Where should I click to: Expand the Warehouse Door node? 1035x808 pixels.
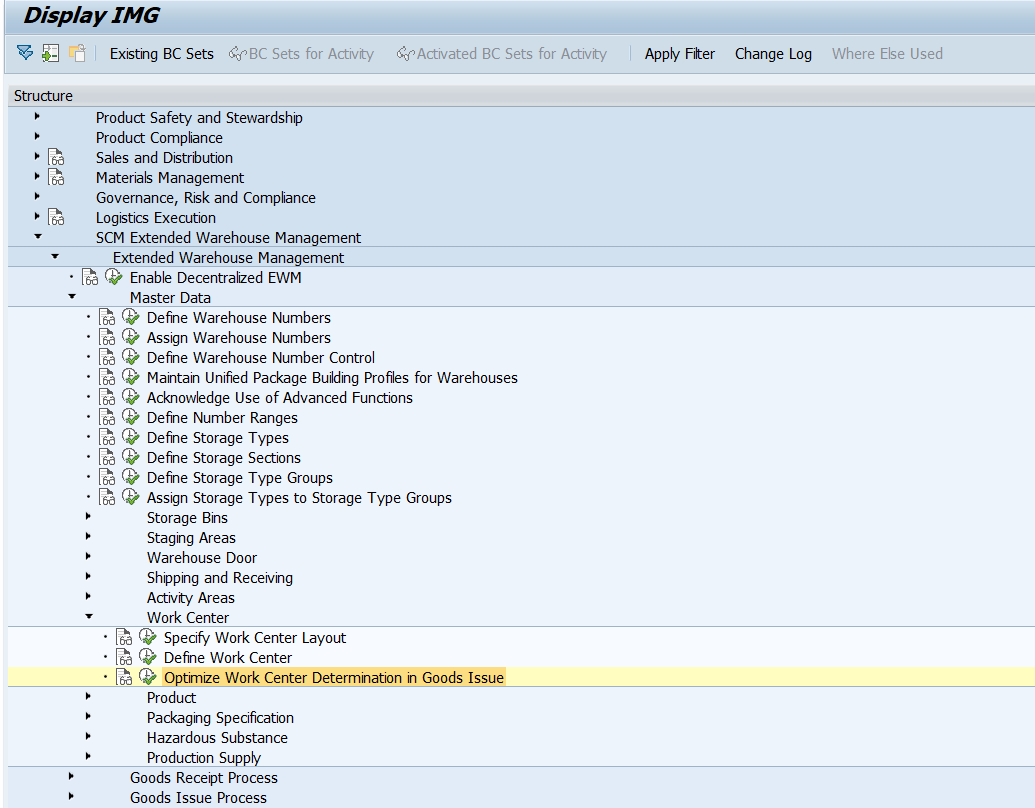pyautogui.click(x=88, y=556)
